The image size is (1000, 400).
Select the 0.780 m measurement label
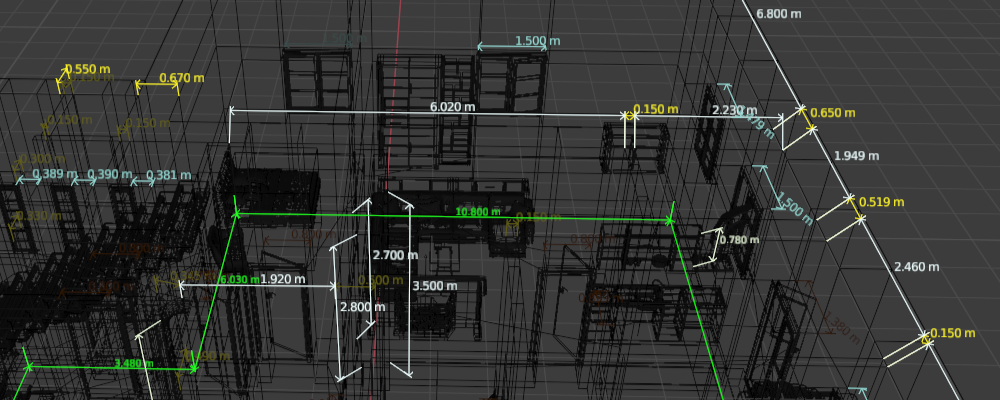tap(739, 240)
